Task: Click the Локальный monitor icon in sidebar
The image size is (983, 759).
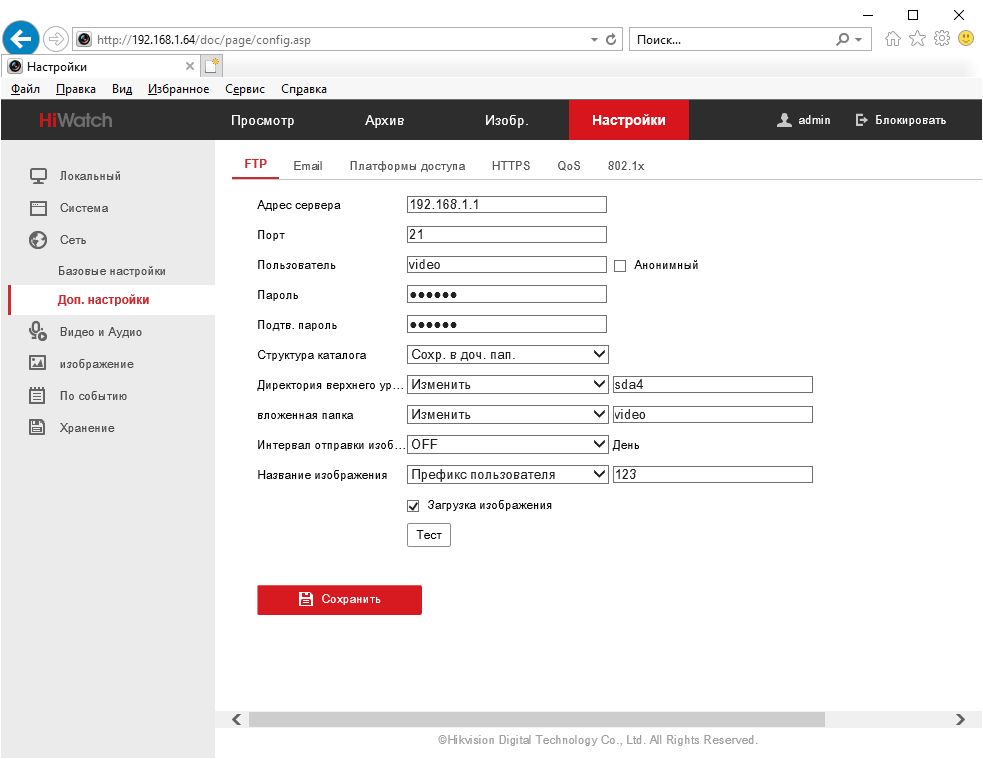Action: 38,176
